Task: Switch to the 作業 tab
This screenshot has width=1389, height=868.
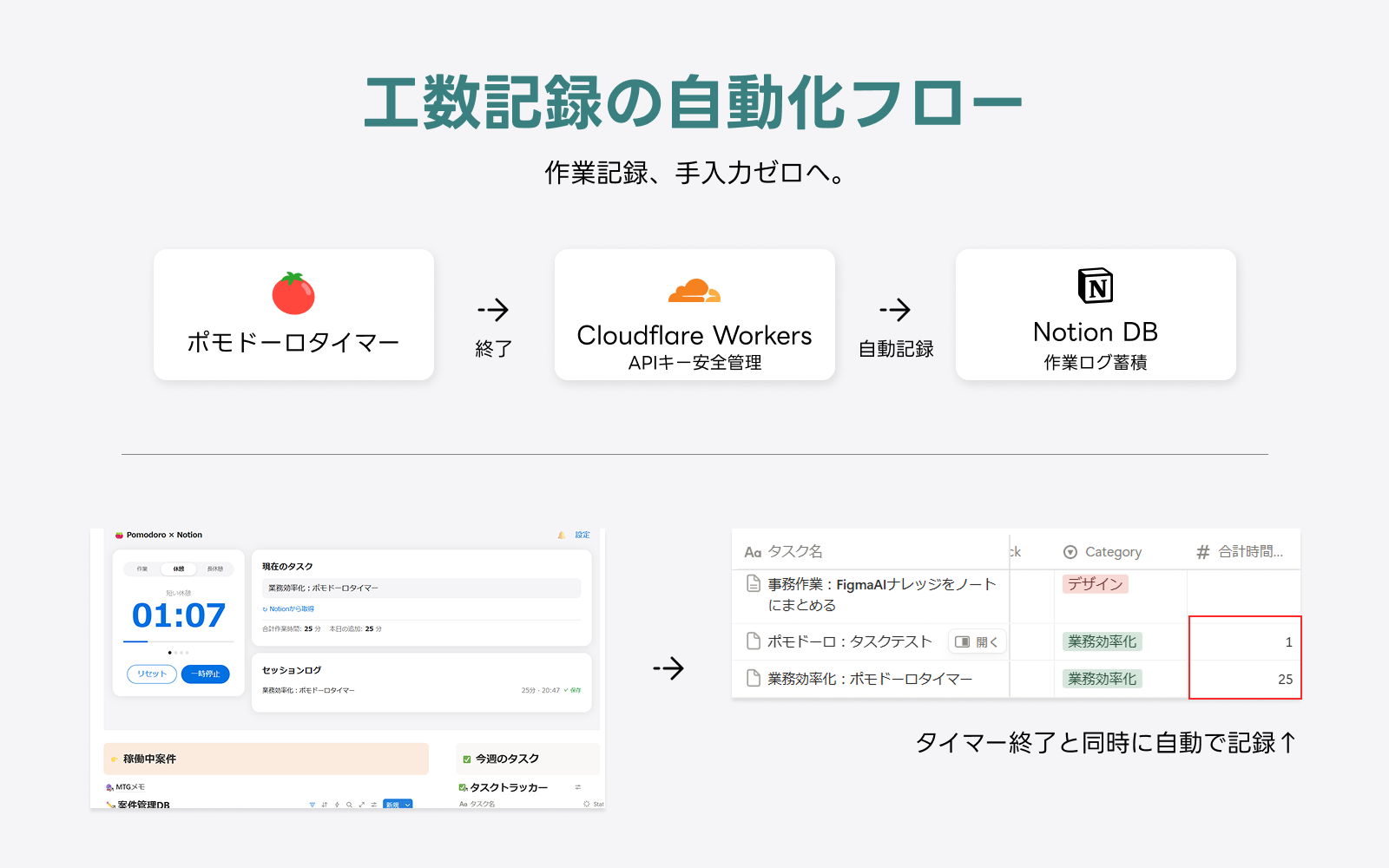Action: coord(142,569)
